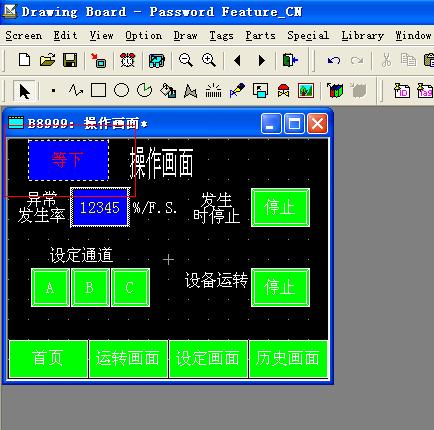Activate the arrow selection pointer tool
Screen dimensions: 434x430
coord(24,91)
